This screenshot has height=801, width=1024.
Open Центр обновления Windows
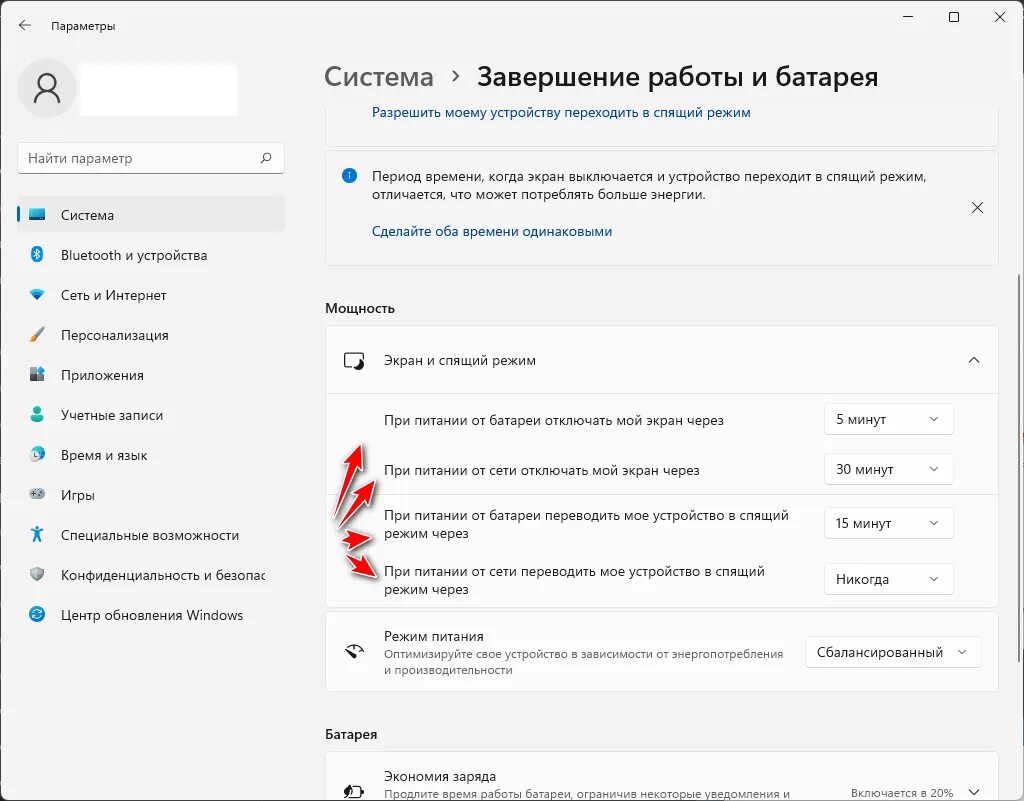(x=151, y=615)
